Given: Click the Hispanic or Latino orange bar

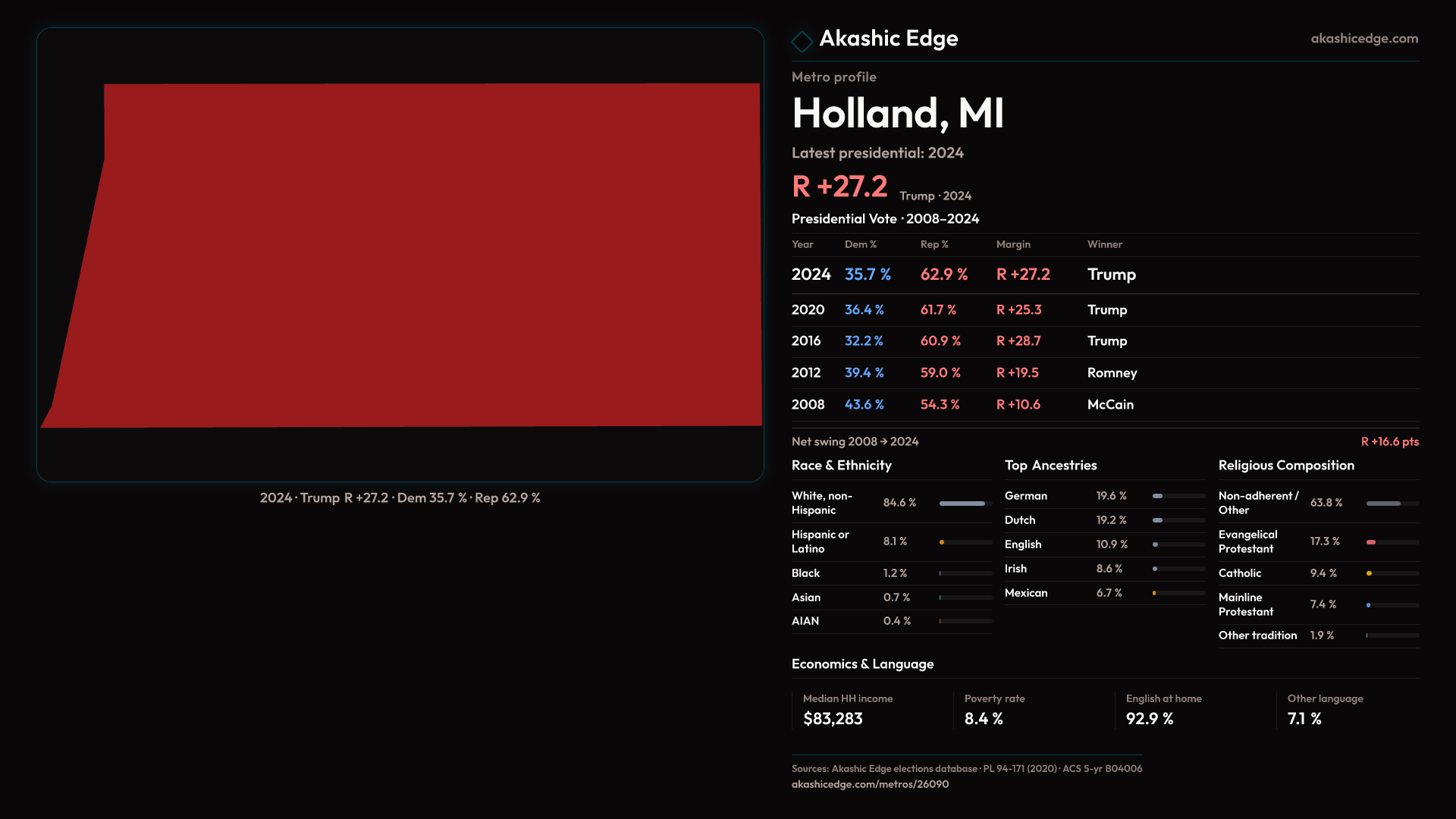Looking at the screenshot, I should [x=943, y=542].
